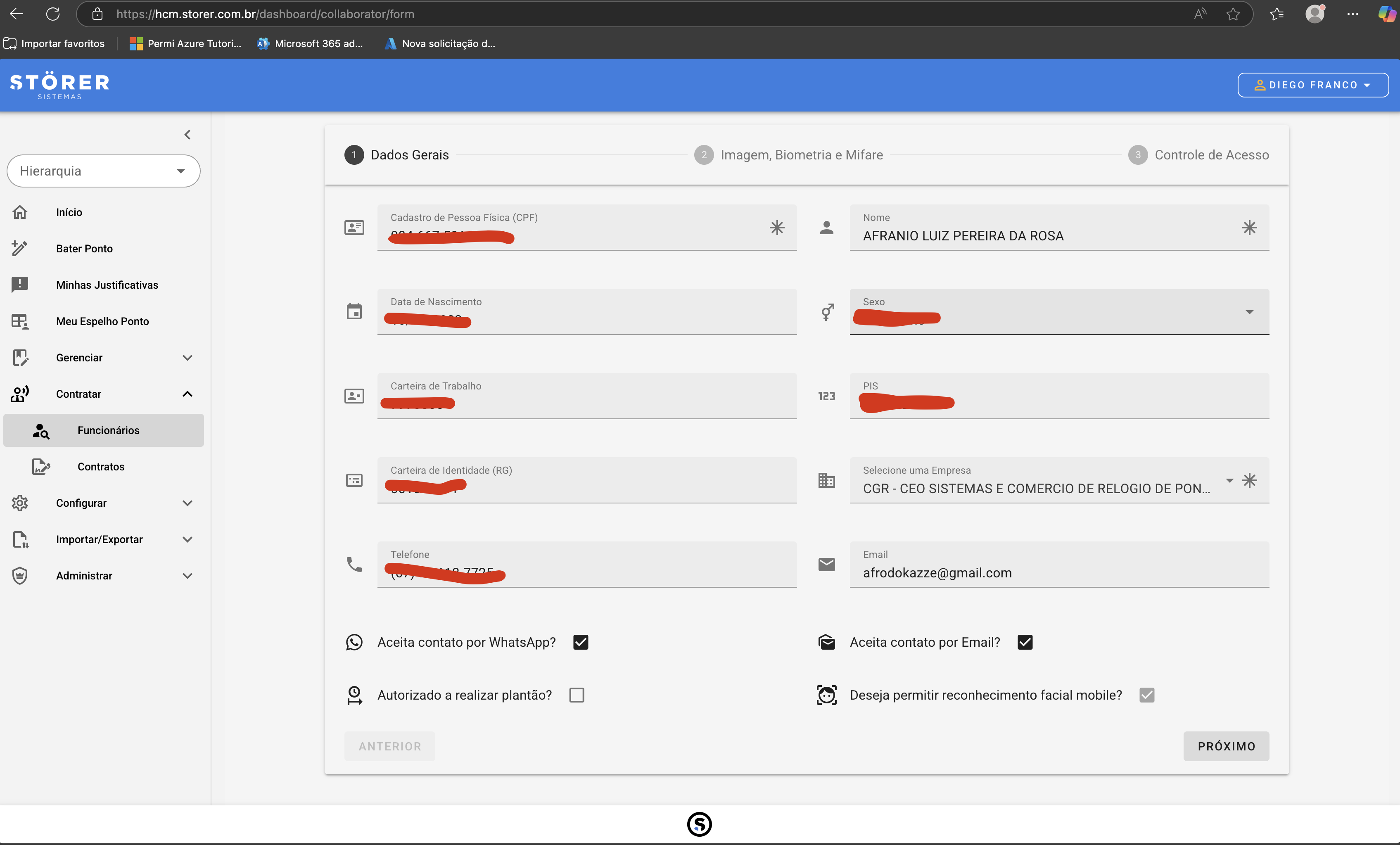The height and width of the screenshot is (845, 1400).
Task: Open Início in sidebar
Action: click(103, 212)
